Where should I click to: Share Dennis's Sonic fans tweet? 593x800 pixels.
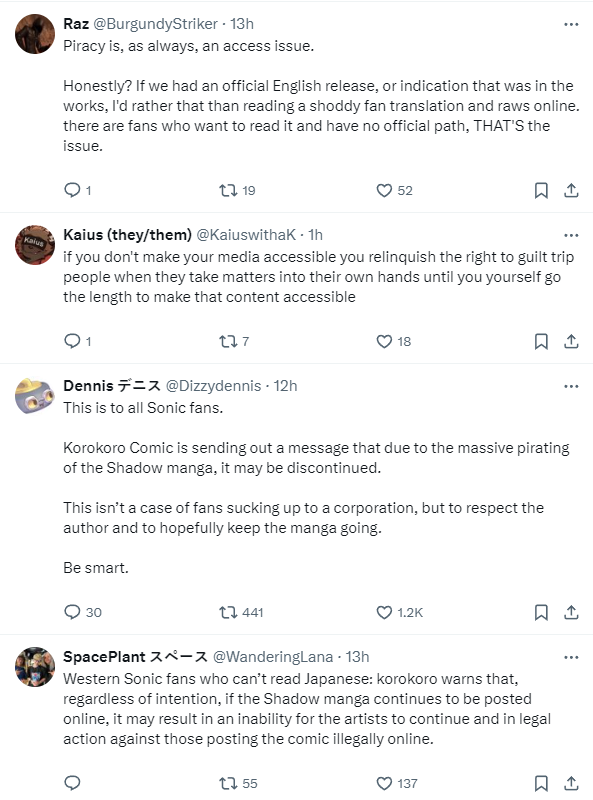pos(571,612)
